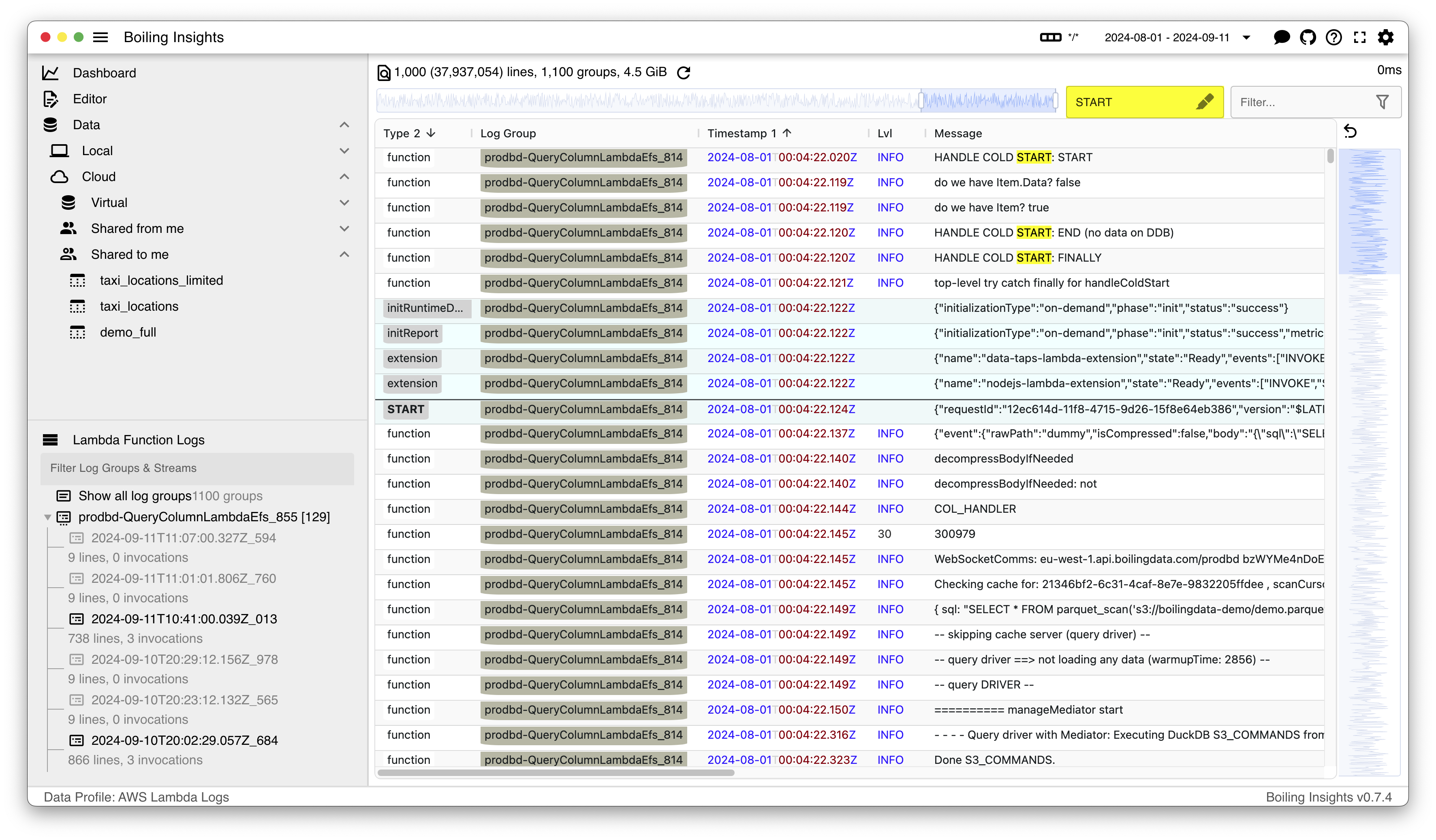Collapse the prodbd-QueryColumnLambdaEfs_855 tree node
The height and width of the screenshot is (840, 1436).
click(48, 517)
